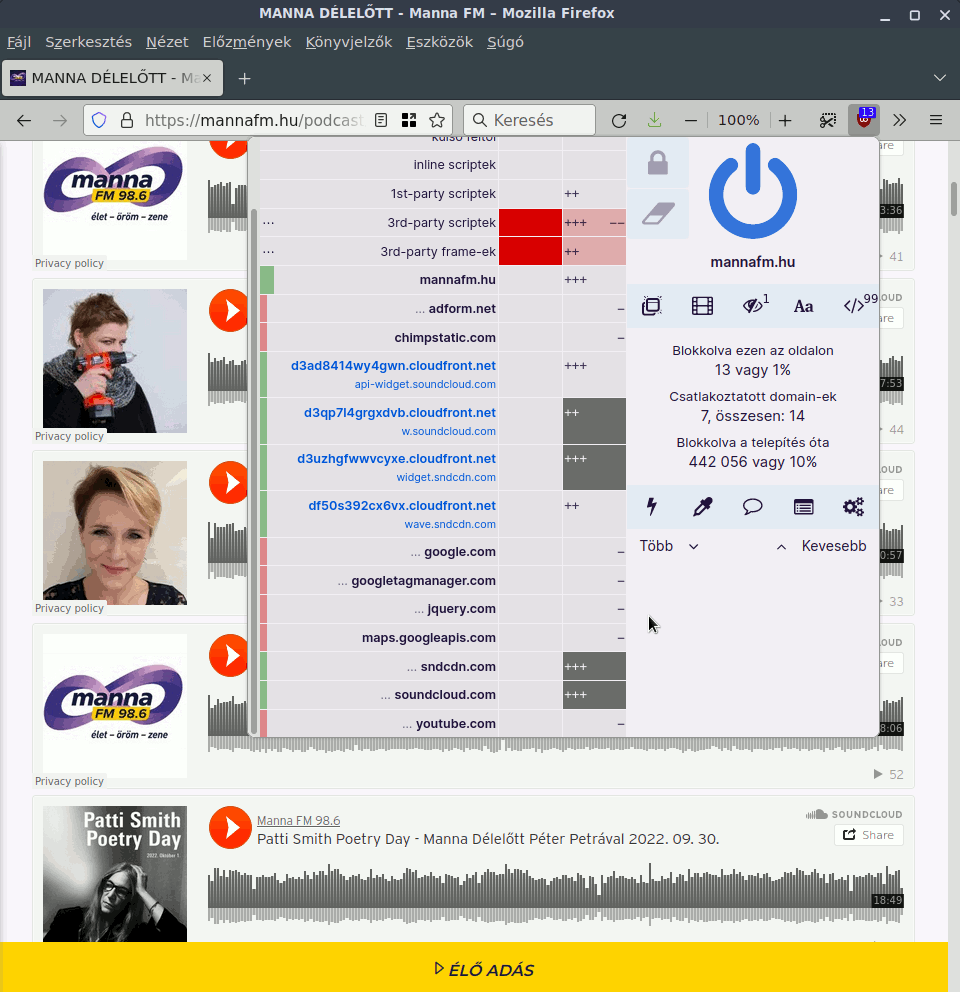Viewport: 960px width, 992px height.
Task: Zoom in with the plus button
Action: (785, 120)
